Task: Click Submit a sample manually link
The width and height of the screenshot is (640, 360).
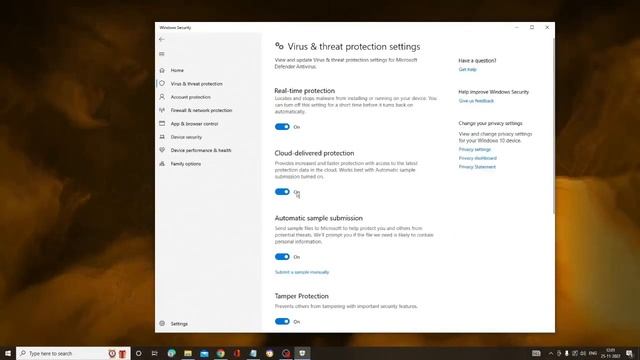Action: [x=302, y=272]
